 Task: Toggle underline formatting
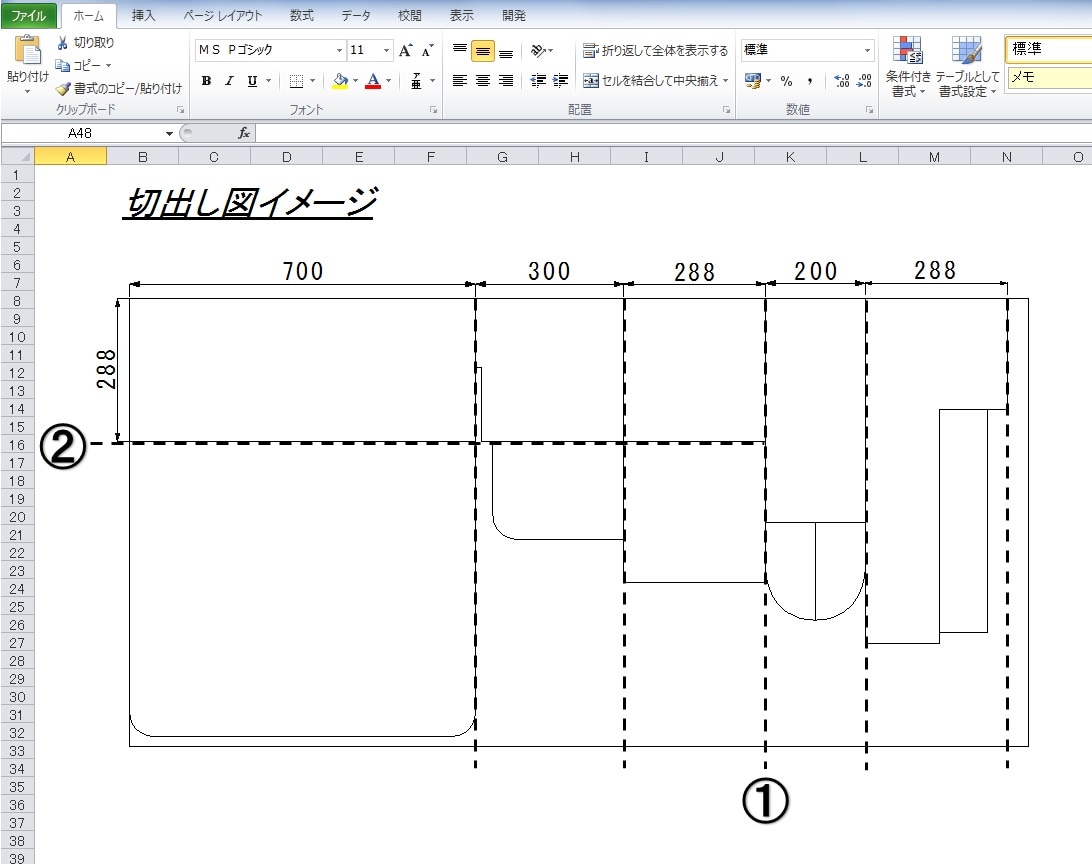(x=252, y=81)
